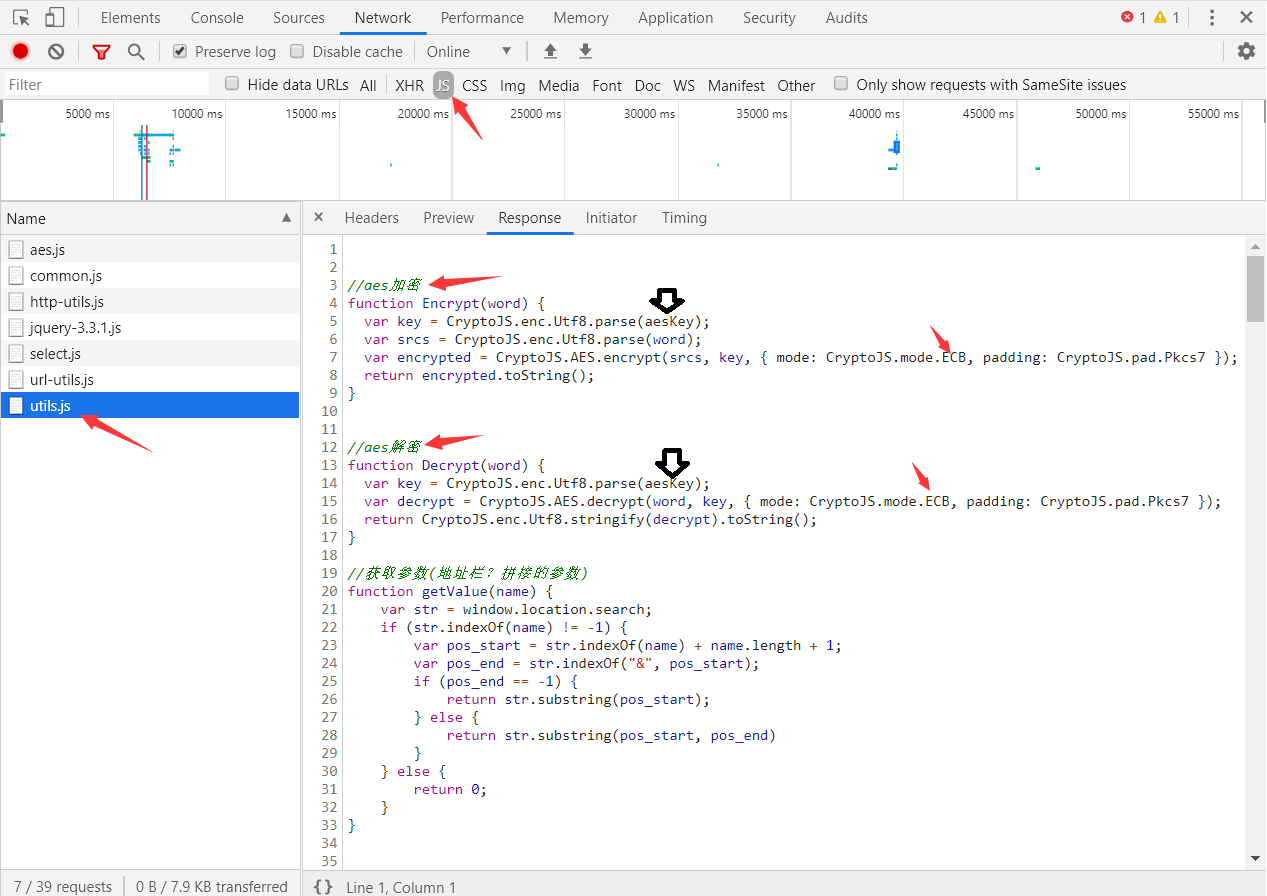Switch to the Console tab
Image resolution: width=1267 pixels, height=896 pixels.
click(x=217, y=18)
